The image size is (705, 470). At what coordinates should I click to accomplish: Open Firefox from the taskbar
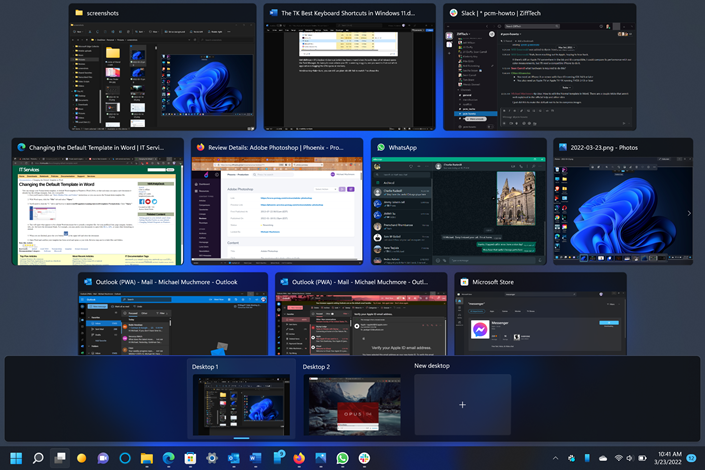[x=299, y=458]
